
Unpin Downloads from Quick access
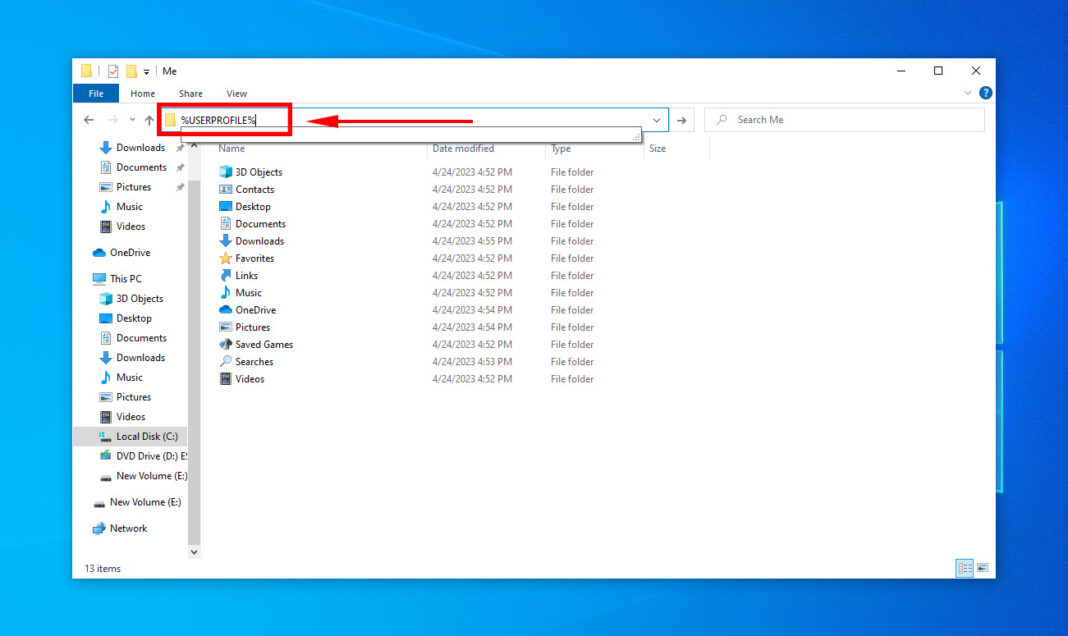(x=180, y=147)
